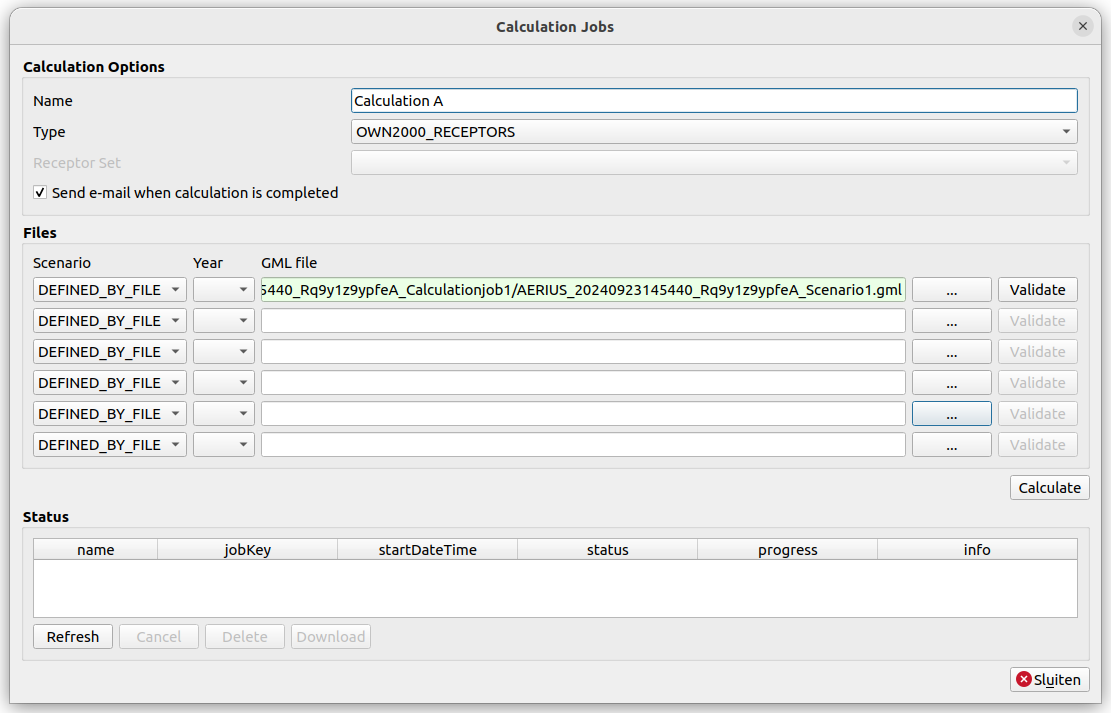Screen dimensions: 1111x713
Task: Click the Name field containing Calculation A
Action: 714,101
